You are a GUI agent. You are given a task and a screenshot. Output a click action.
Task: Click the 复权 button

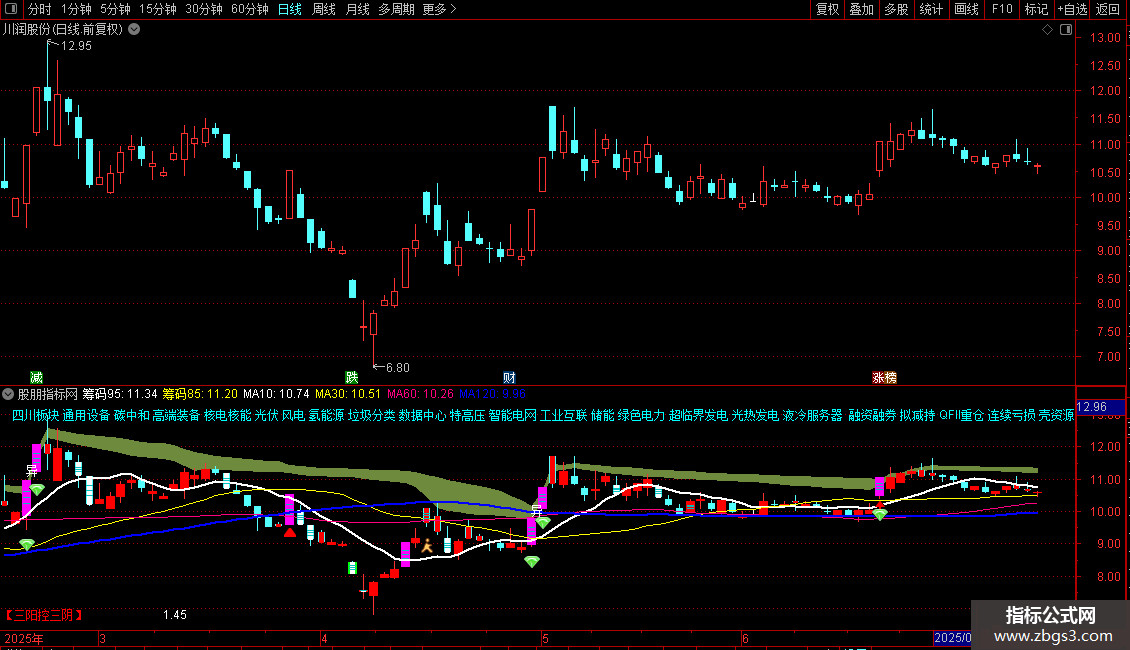pos(827,9)
